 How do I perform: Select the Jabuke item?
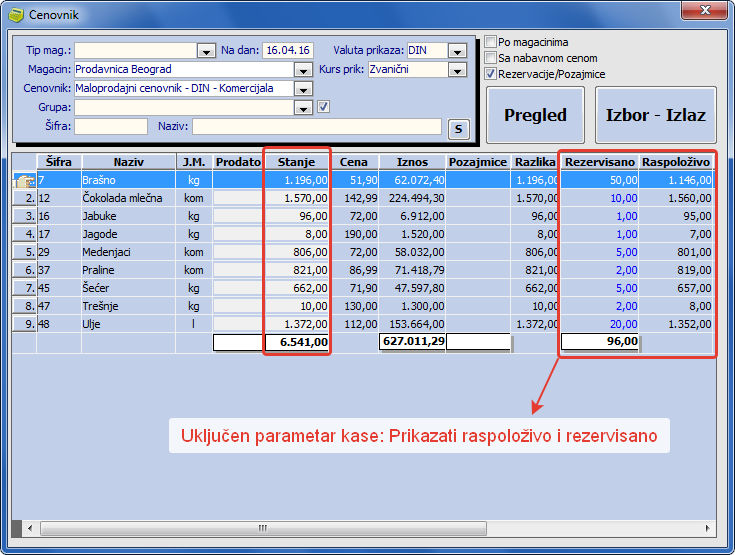point(99,216)
